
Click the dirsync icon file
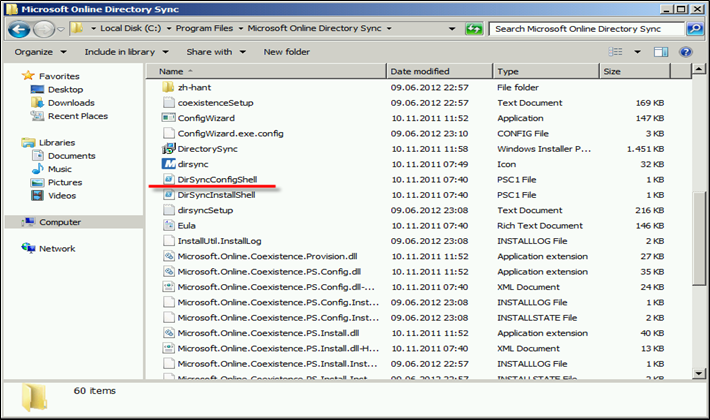click(168, 163)
